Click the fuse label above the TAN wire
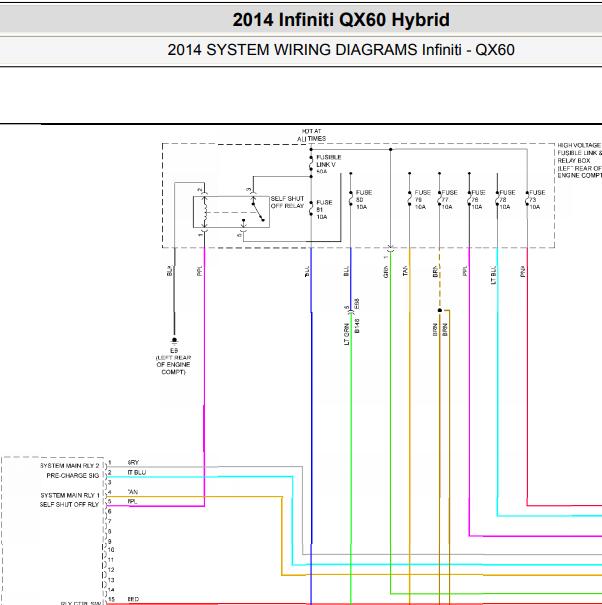The image size is (602, 605). point(422,199)
